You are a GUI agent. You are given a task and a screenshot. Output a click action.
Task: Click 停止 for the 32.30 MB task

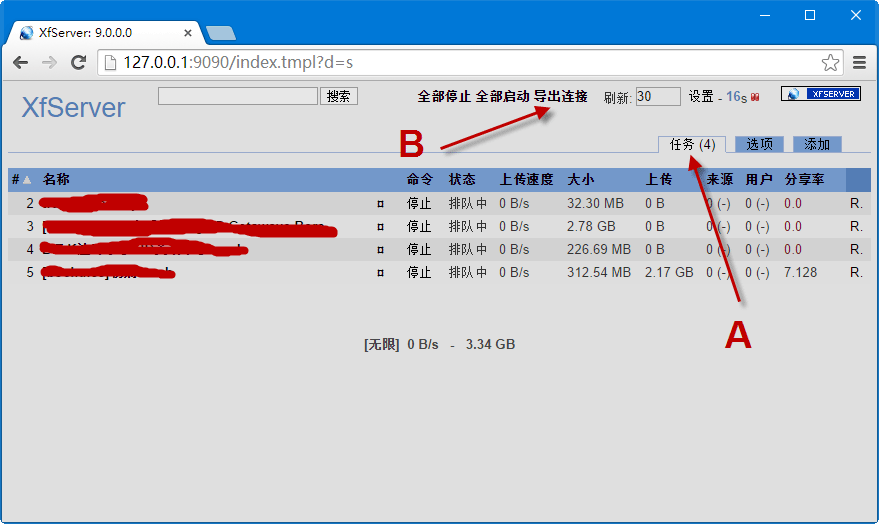(419, 203)
